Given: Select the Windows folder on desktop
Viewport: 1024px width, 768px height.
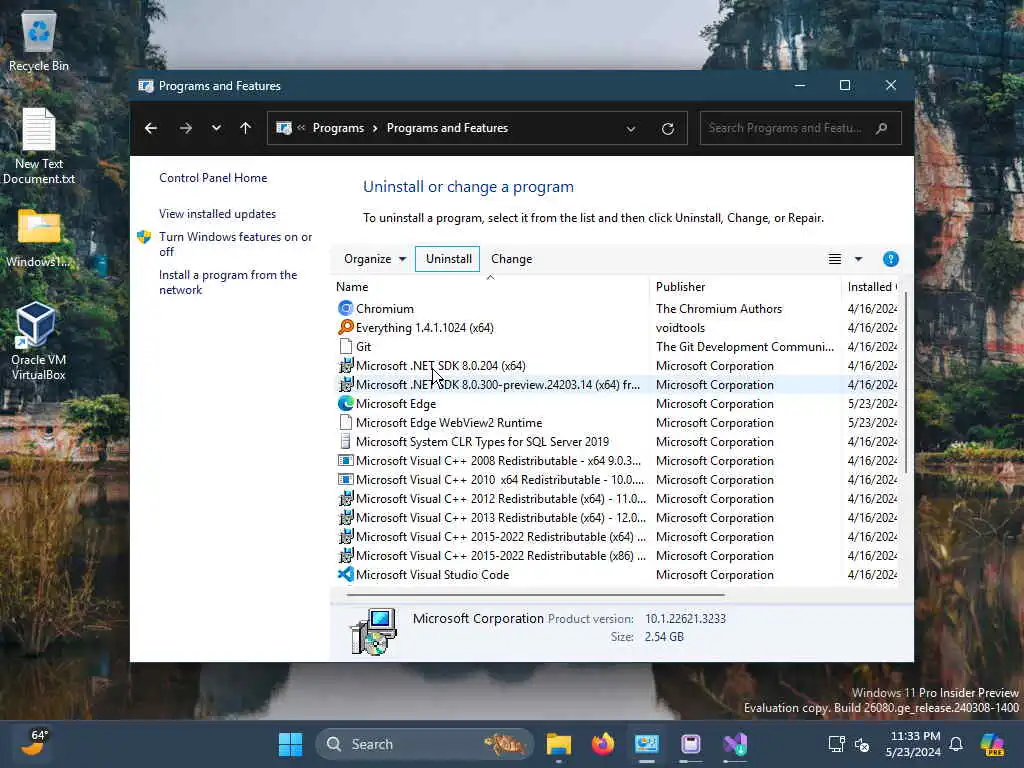Looking at the screenshot, I should (39, 238).
